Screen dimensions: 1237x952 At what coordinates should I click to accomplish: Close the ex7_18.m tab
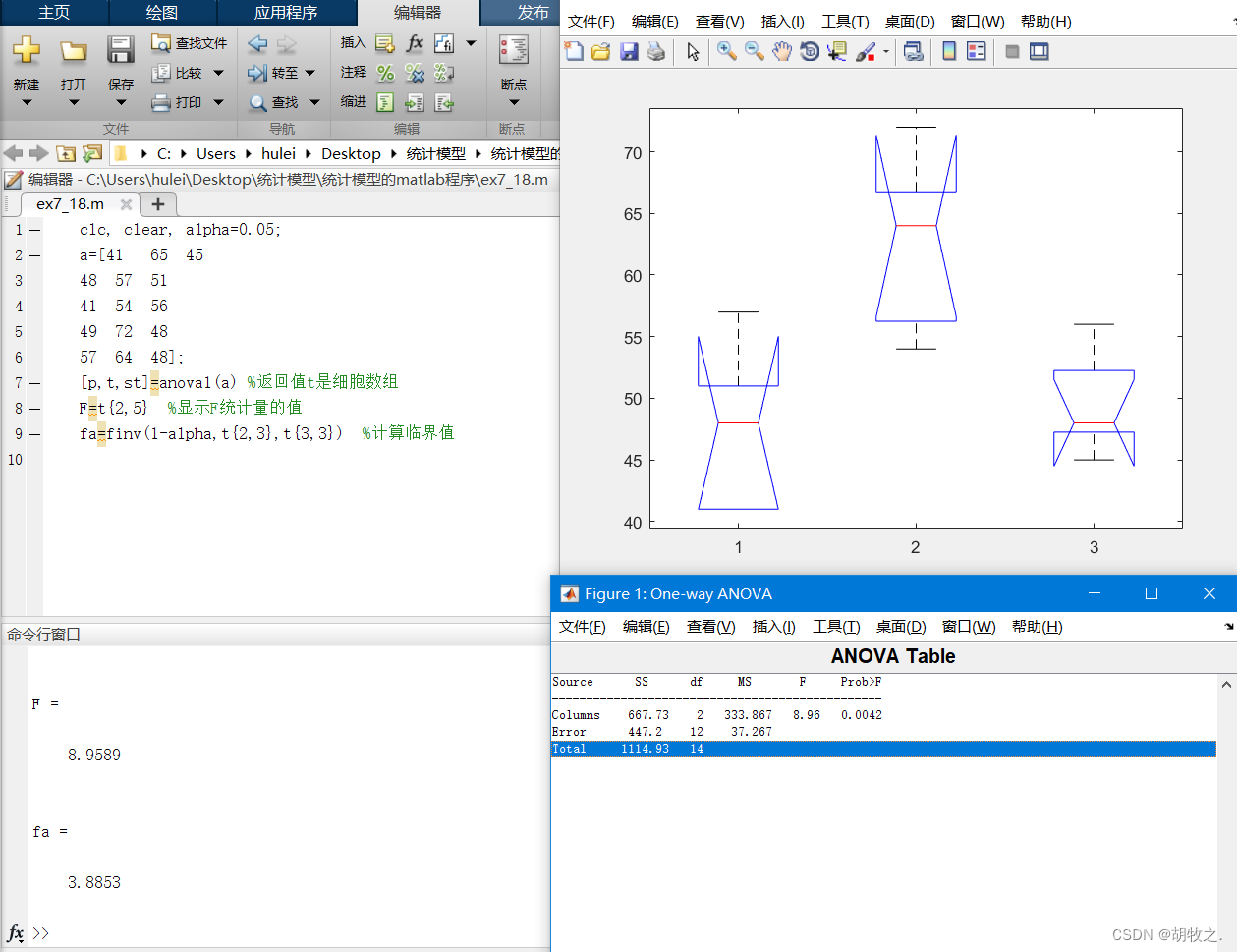126,204
